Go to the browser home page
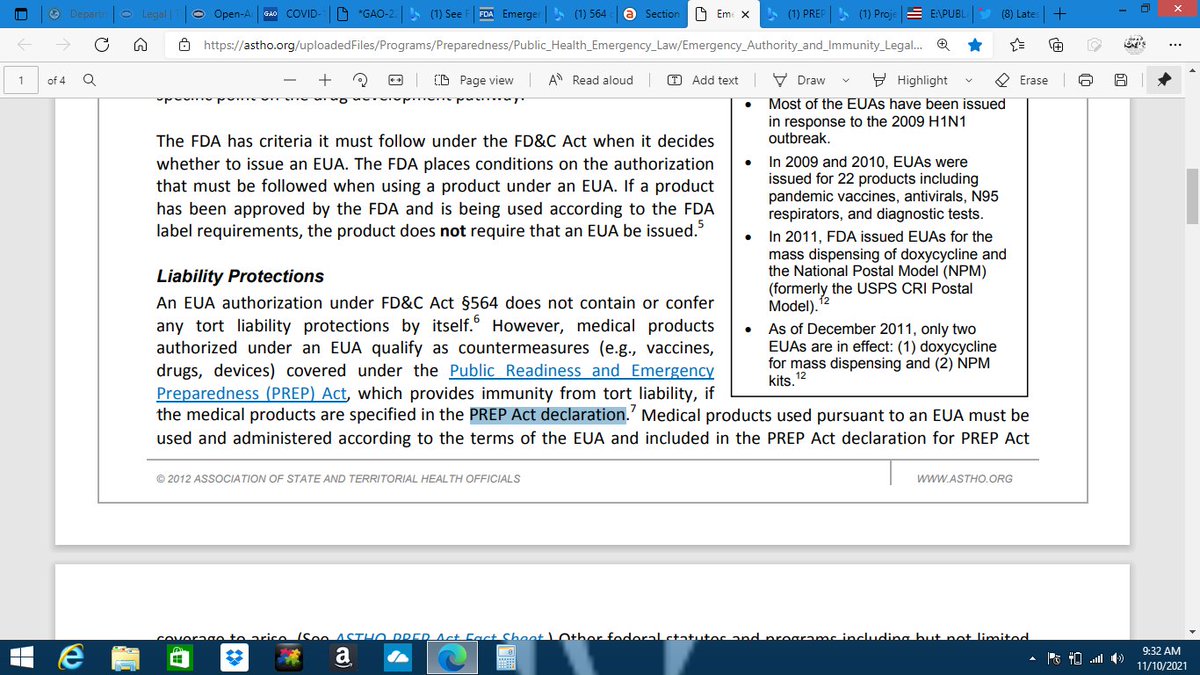Image resolution: width=1200 pixels, height=675 pixels. click(141, 45)
